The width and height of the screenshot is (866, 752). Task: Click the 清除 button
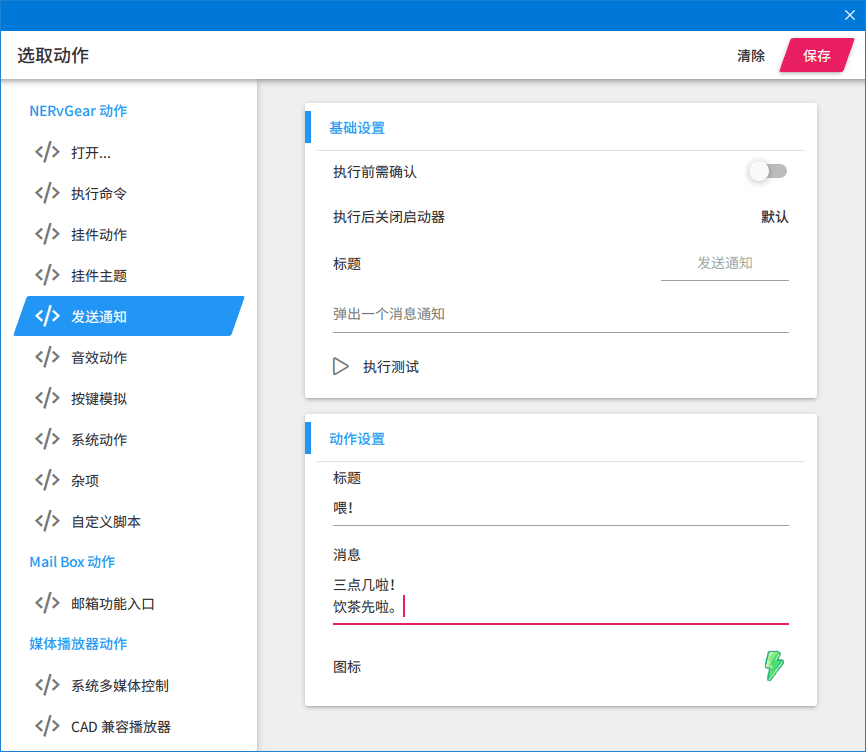point(751,56)
